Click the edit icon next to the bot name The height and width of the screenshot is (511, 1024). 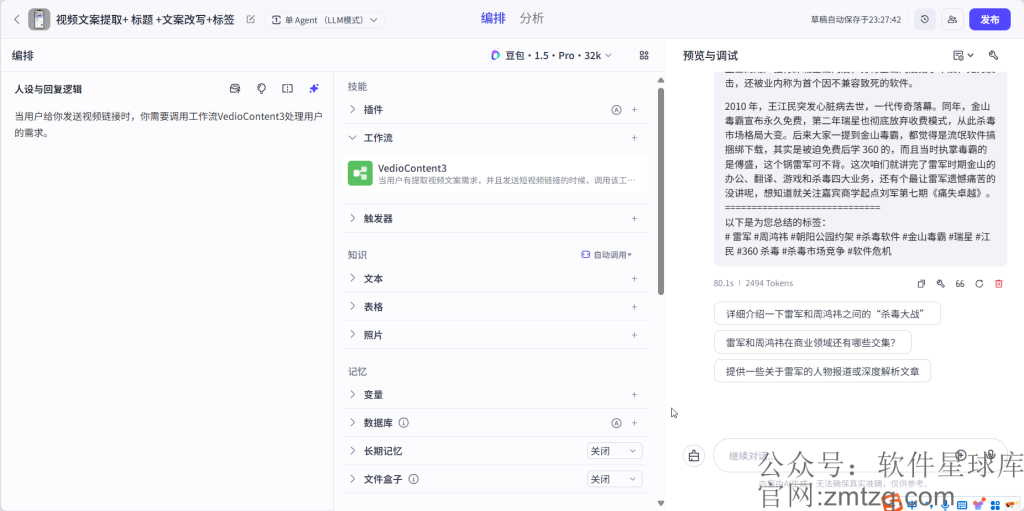coord(250,20)
